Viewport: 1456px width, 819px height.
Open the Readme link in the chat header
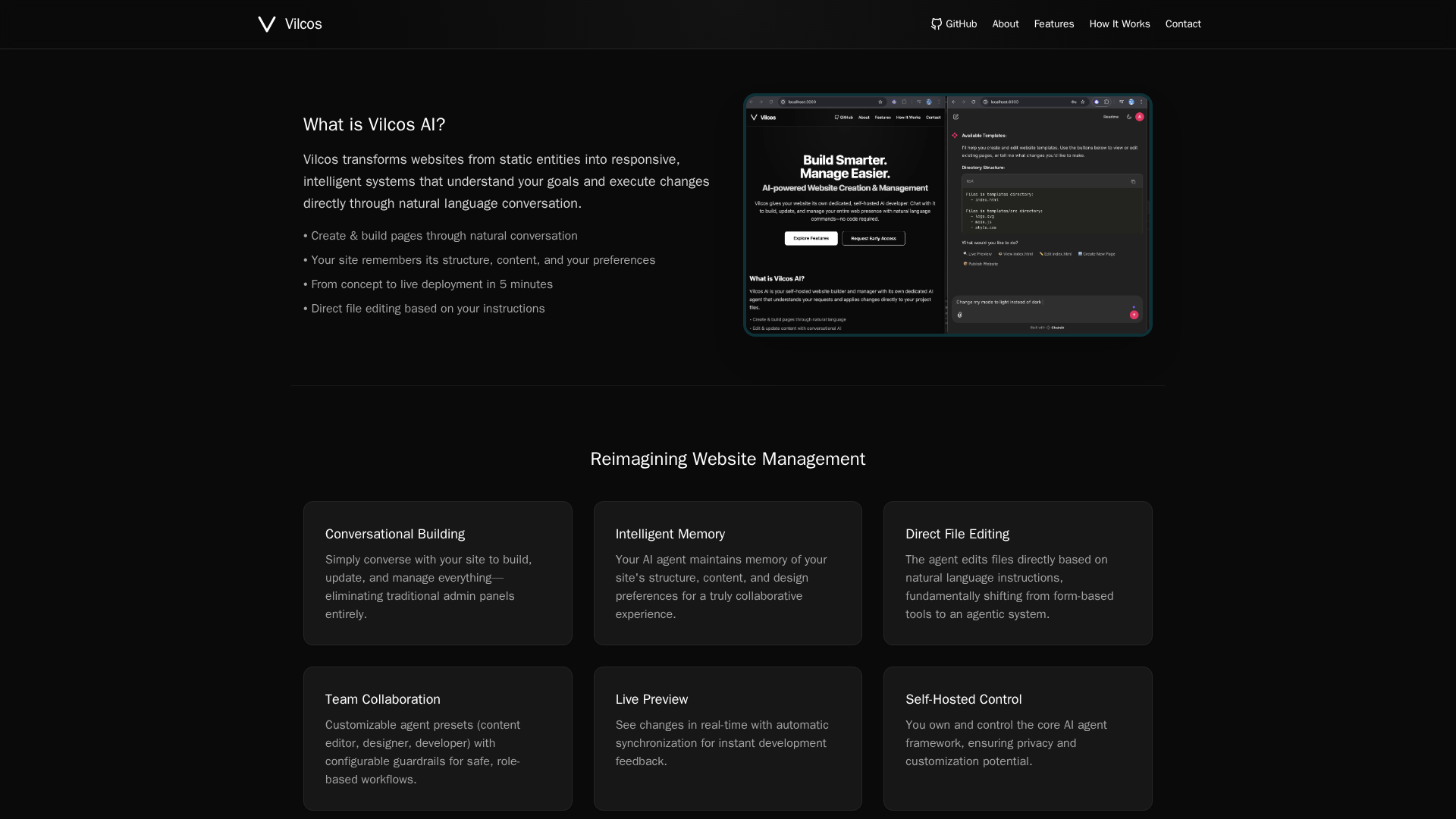point(1111,117)
